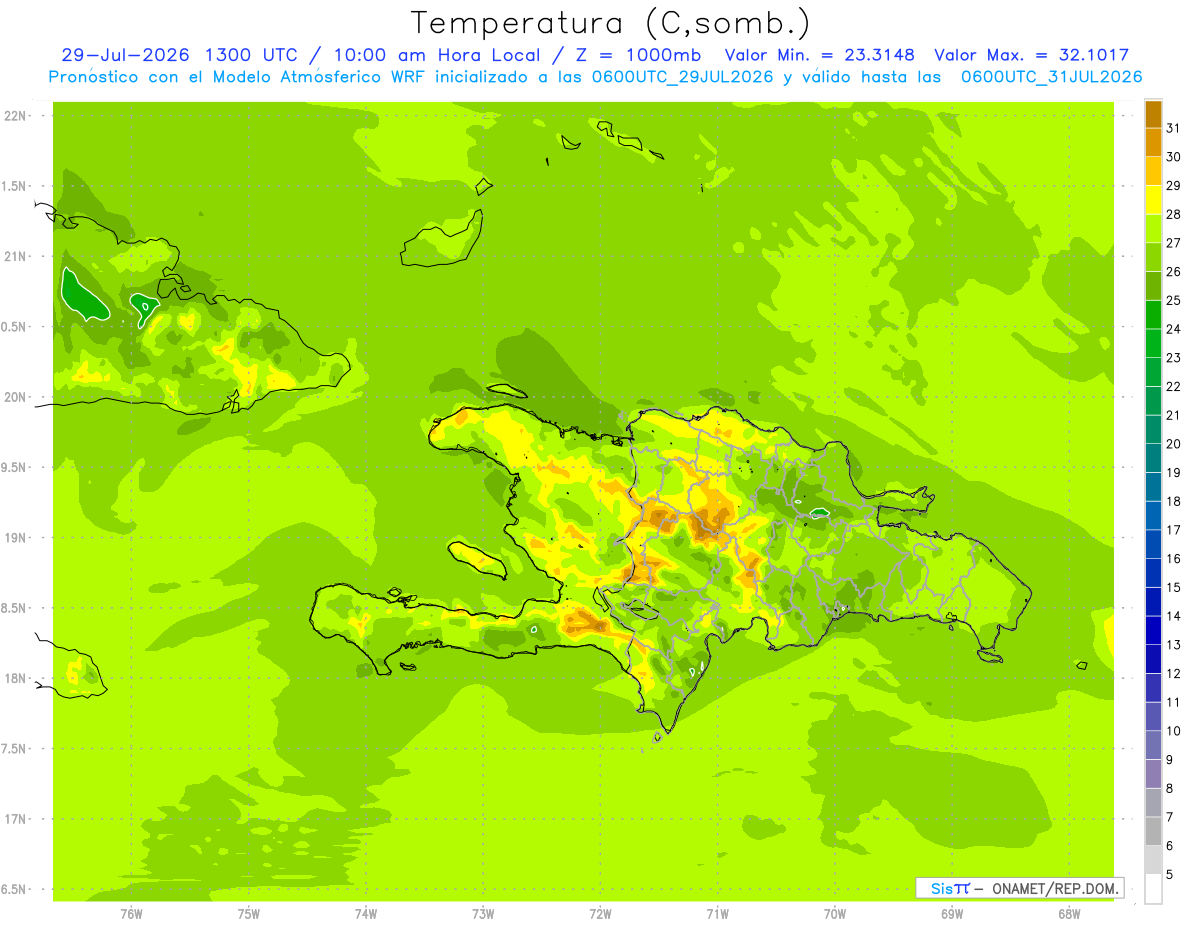Click the 'Valor Max. = 32.1017' readout
1200x927 pixels.
click(1032, 55)
